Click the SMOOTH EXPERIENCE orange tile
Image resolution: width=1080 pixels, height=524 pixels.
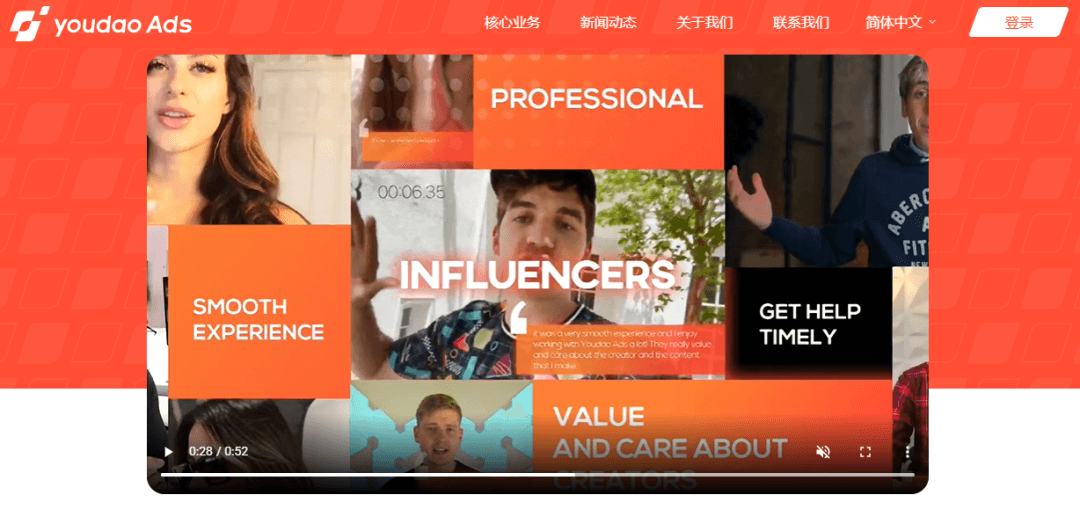click(x=259, y=311)
